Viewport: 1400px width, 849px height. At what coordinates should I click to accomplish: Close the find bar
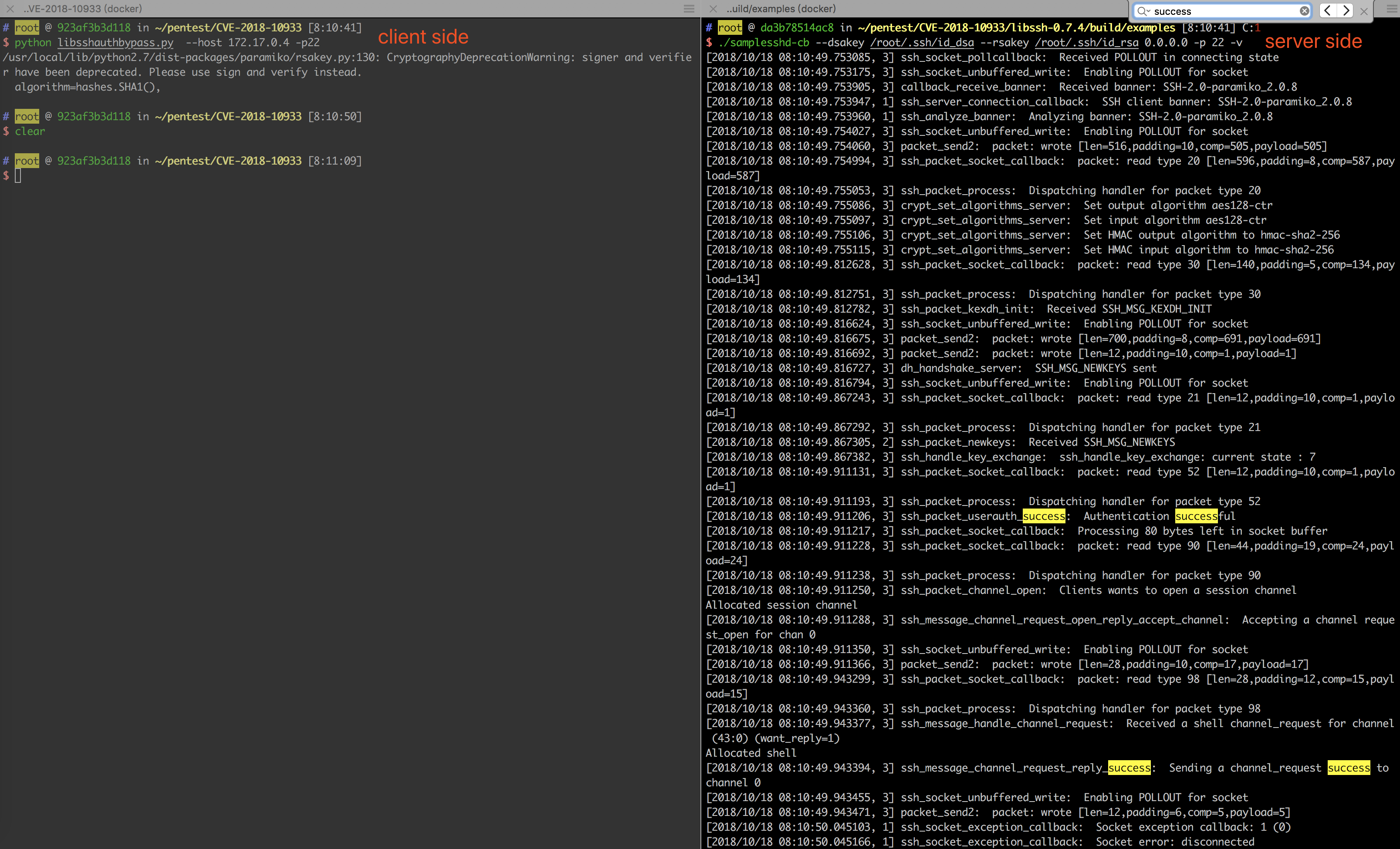point(1364,11)
